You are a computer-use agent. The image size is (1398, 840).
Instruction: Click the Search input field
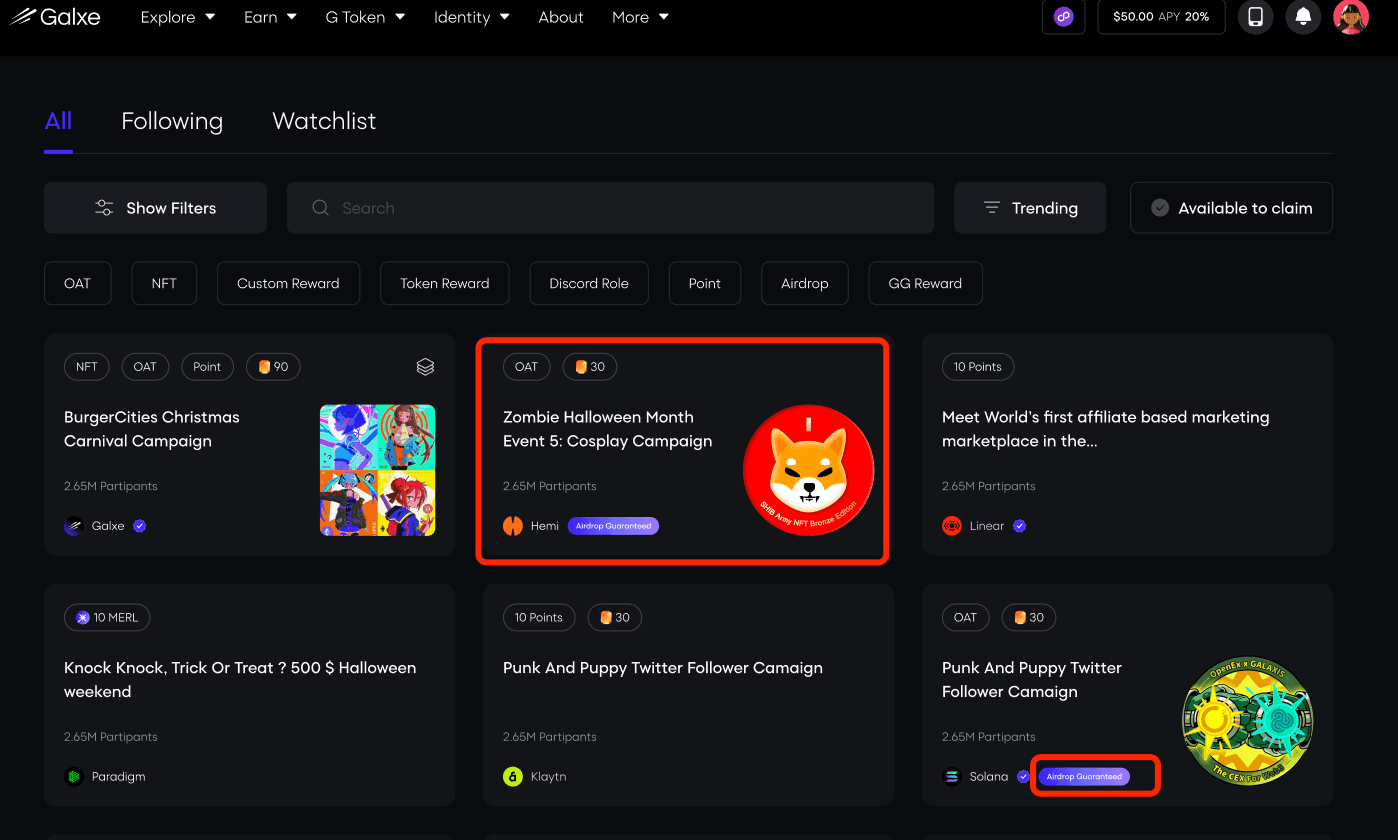tap(610, 208)
